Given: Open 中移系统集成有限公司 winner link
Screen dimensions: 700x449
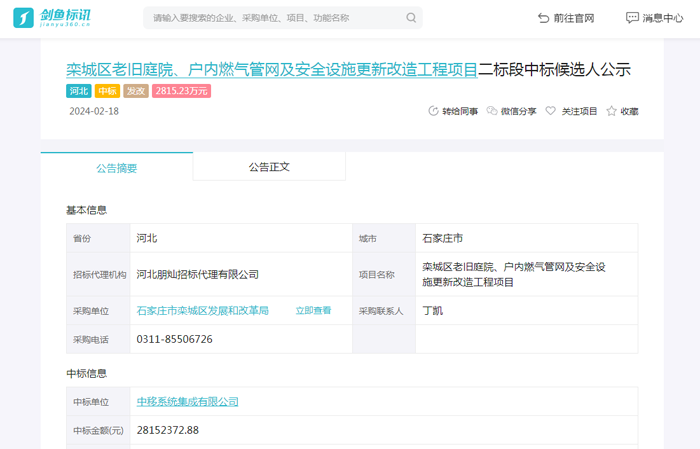Looking at the screenshot, I should [187, 402].
